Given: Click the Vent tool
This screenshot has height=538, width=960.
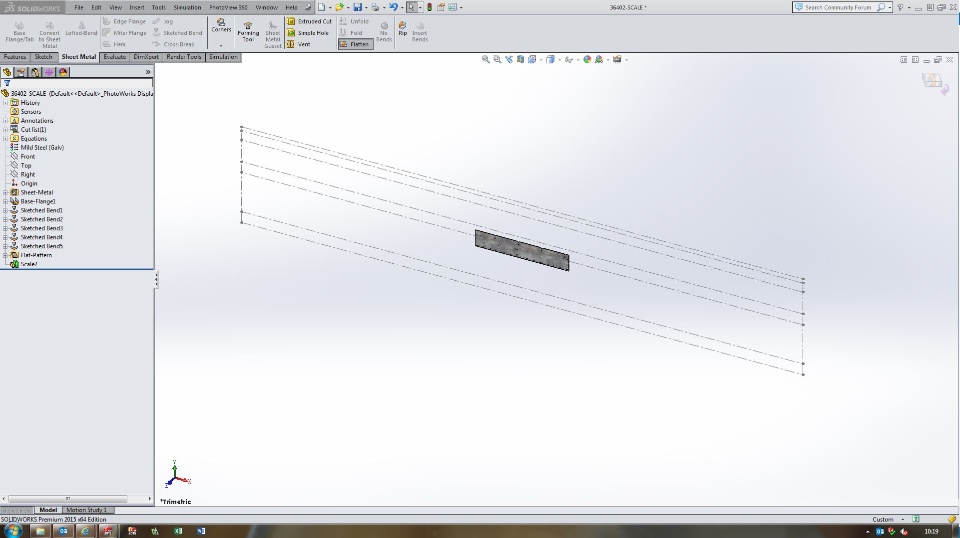Looking at the screenshot, I should tap(299, 44).
